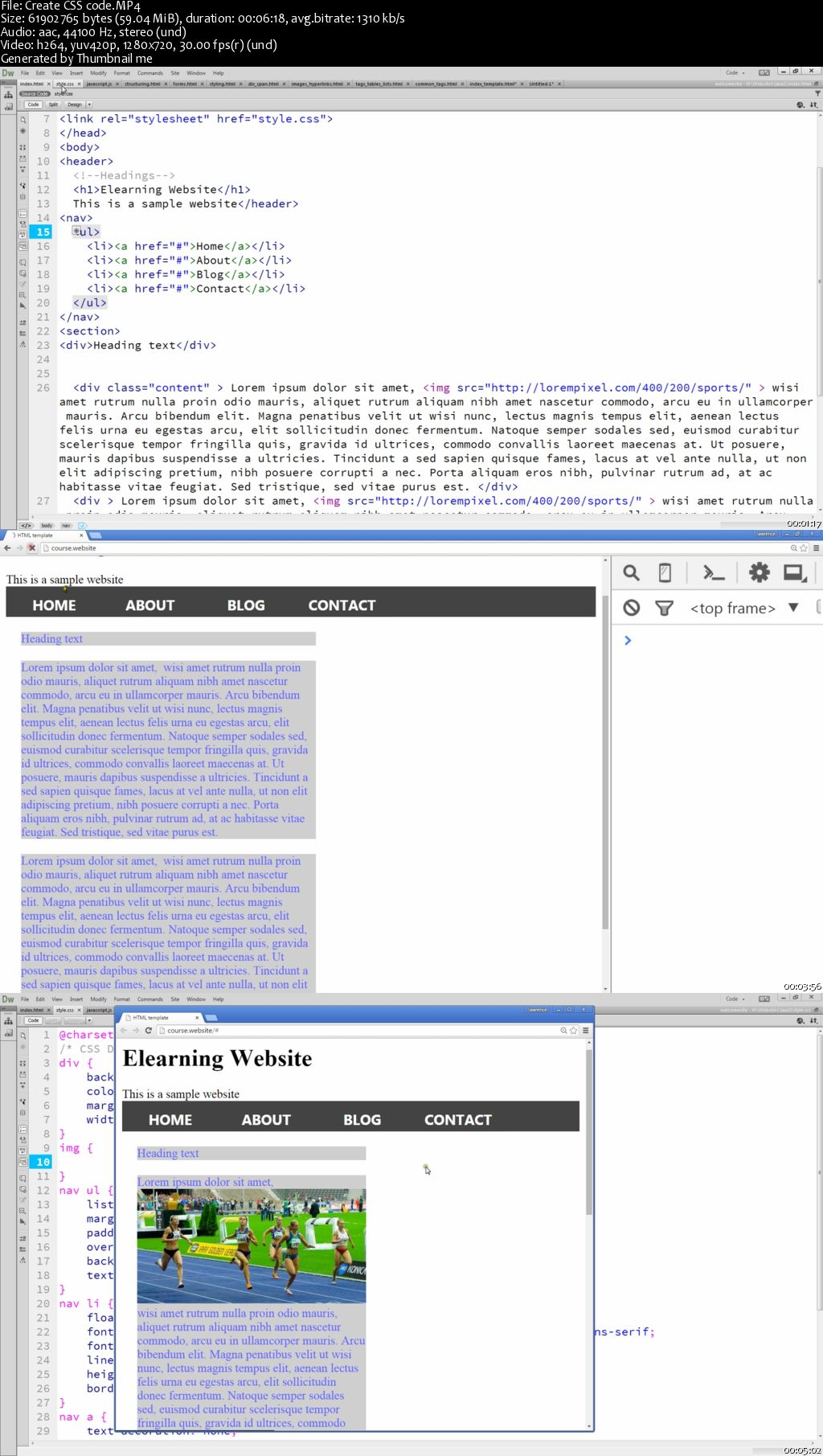This screenshot has width=823, height=1456.
Task: Show DevTools console drawer icon
Action: [713, 572]
